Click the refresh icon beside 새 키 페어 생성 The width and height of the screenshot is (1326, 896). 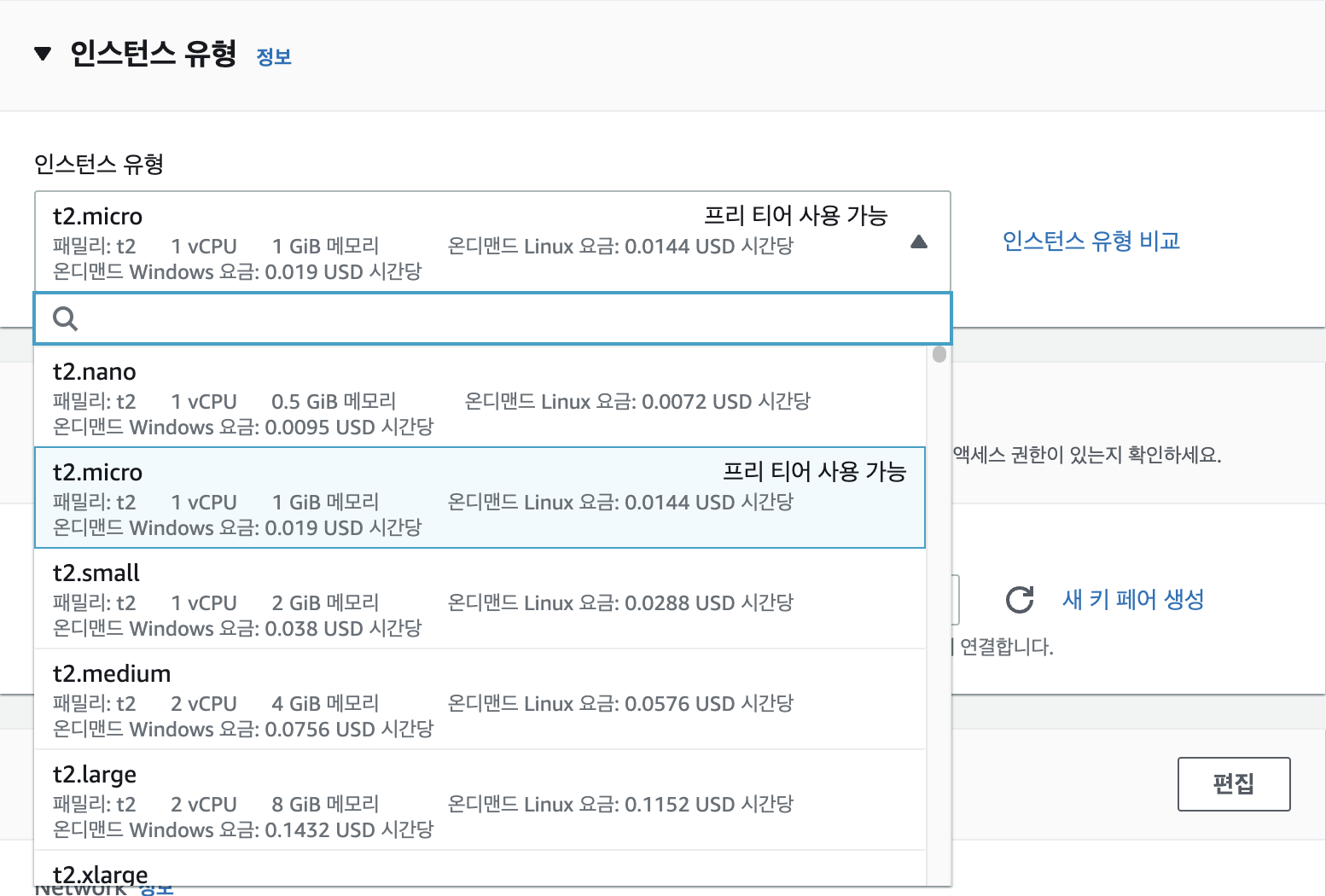click(x=1020, y=600)
